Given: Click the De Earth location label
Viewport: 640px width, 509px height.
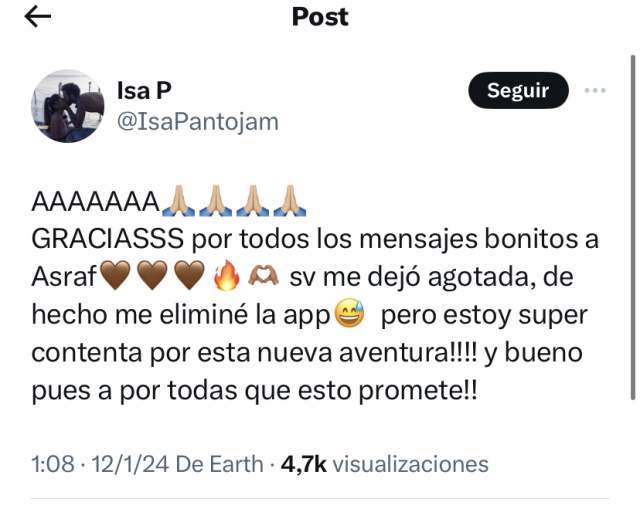Looking at the screenshot, I should pos(220,464).
